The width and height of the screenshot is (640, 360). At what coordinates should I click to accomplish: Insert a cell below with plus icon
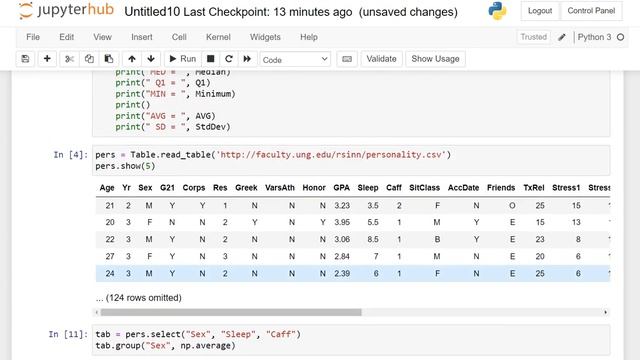(47, 59)
